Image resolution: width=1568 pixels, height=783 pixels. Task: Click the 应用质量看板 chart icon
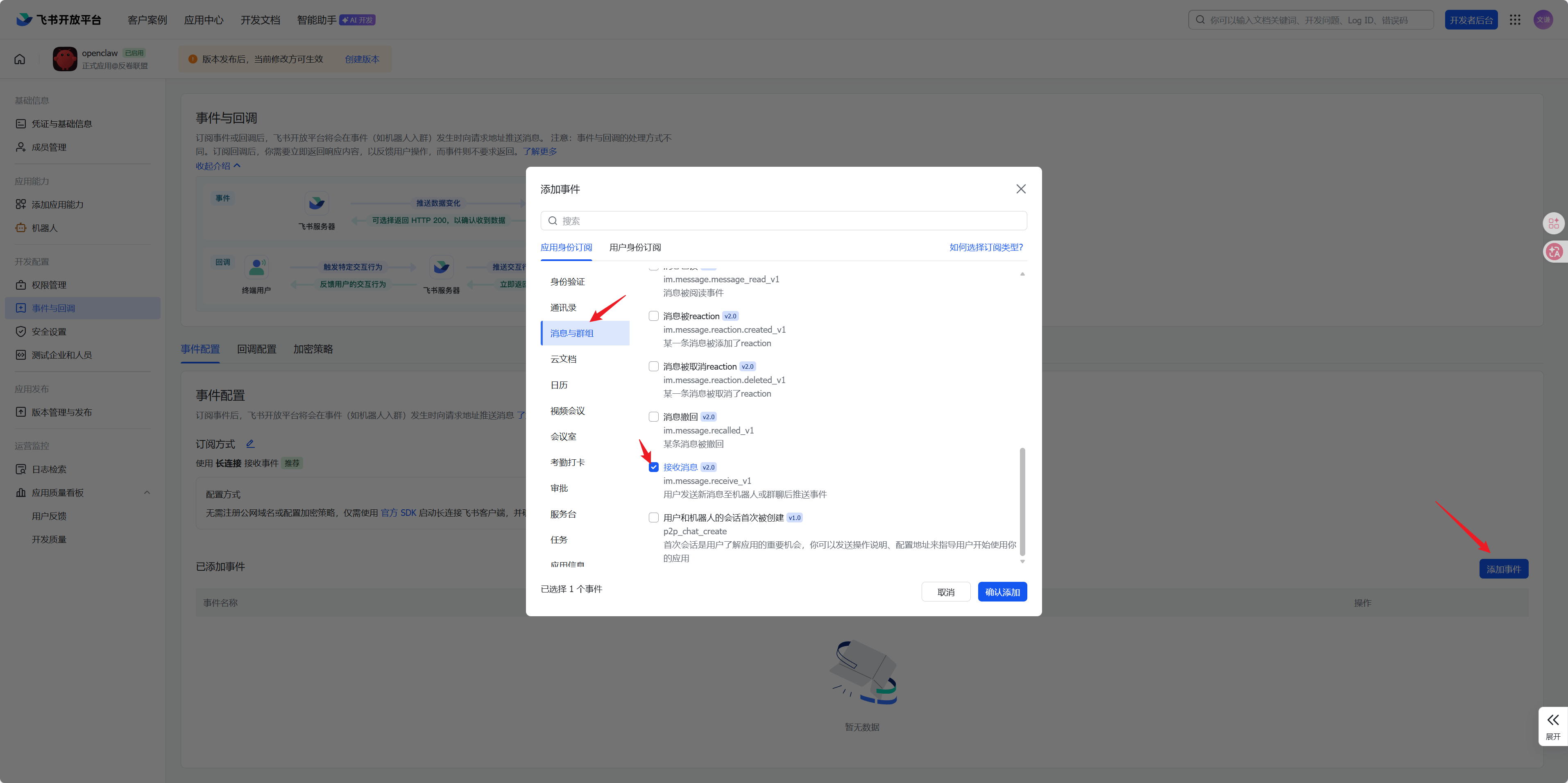coord(21,492)
